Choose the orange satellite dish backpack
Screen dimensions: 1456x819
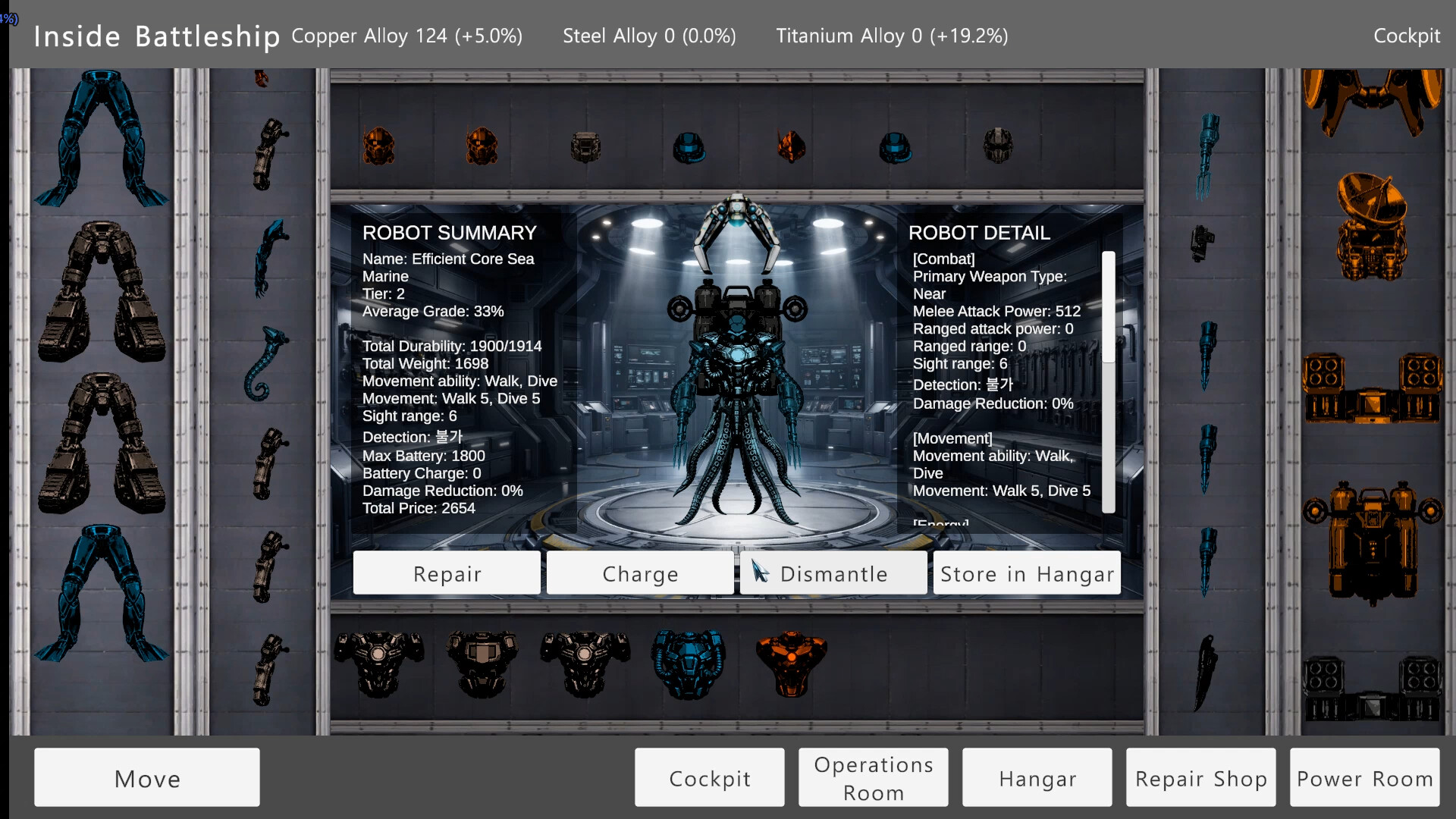(1372, 226)
